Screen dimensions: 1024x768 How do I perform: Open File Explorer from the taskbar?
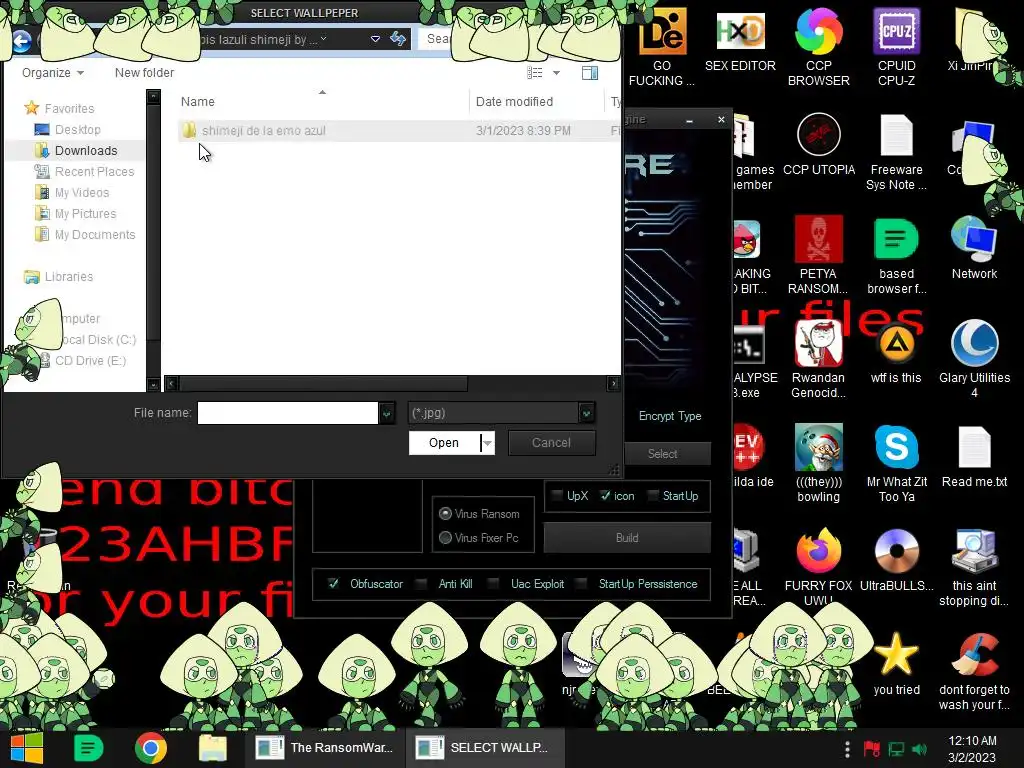click(212, 748)
